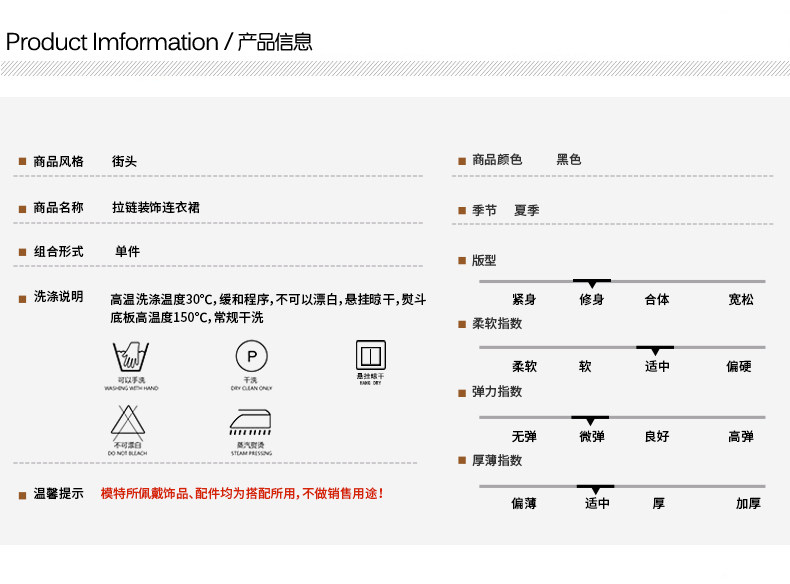Click the 街头 style value
This screenshot has width=790, height=584.
(124, 161)
